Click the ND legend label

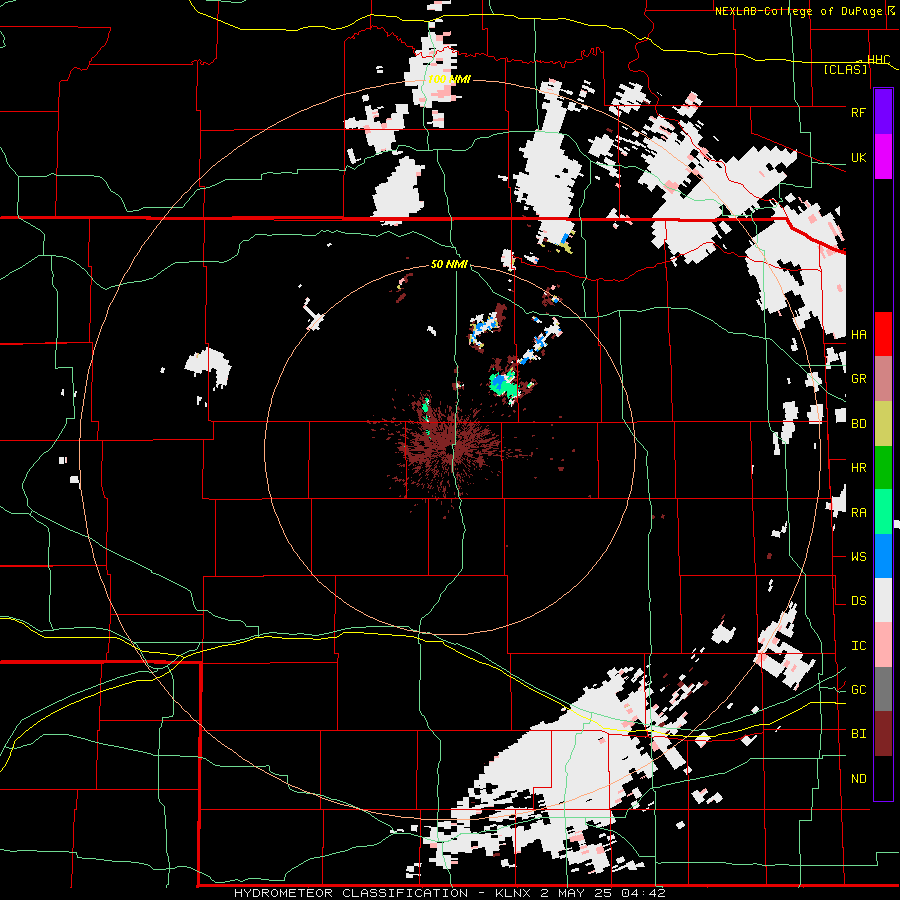tap(858, 778)
